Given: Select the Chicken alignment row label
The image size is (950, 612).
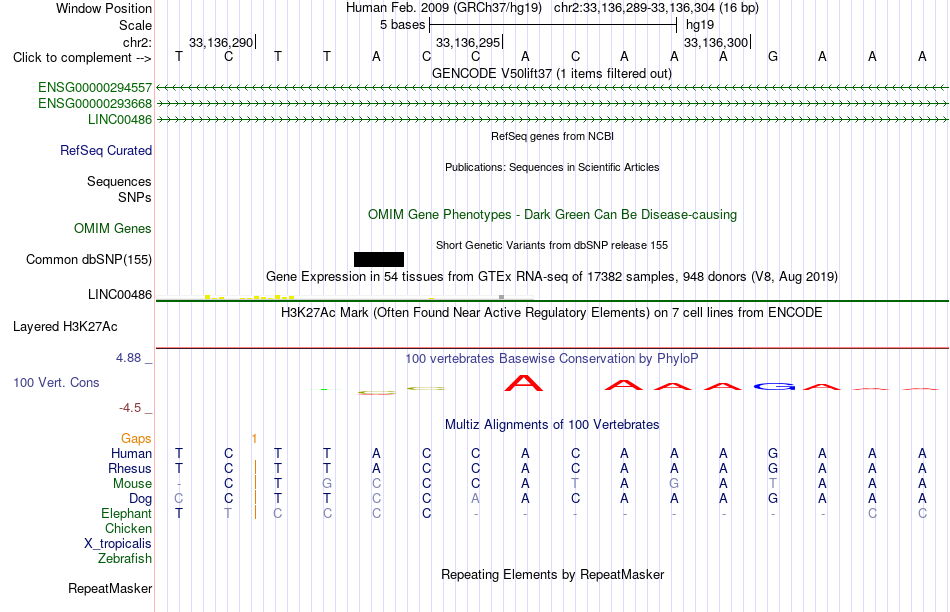Looking at the screenshot, I should (128, 528).
